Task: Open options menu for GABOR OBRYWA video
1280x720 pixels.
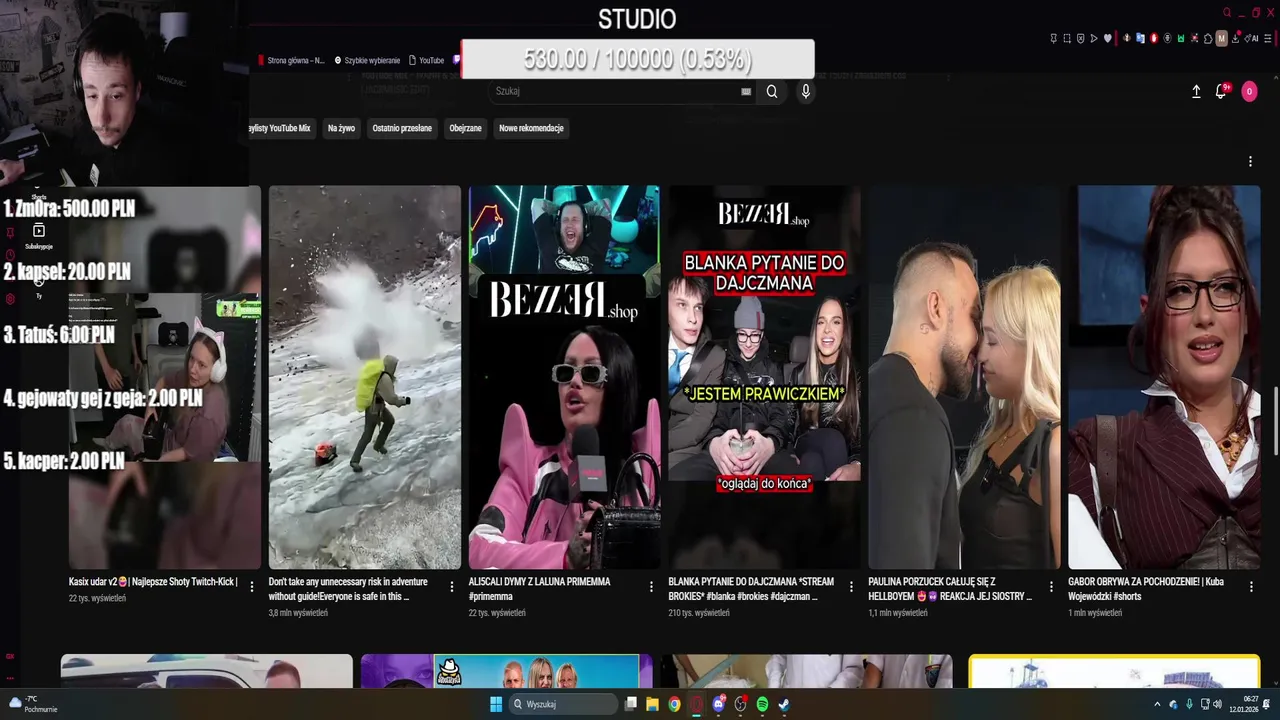Action: (1250, 587)
